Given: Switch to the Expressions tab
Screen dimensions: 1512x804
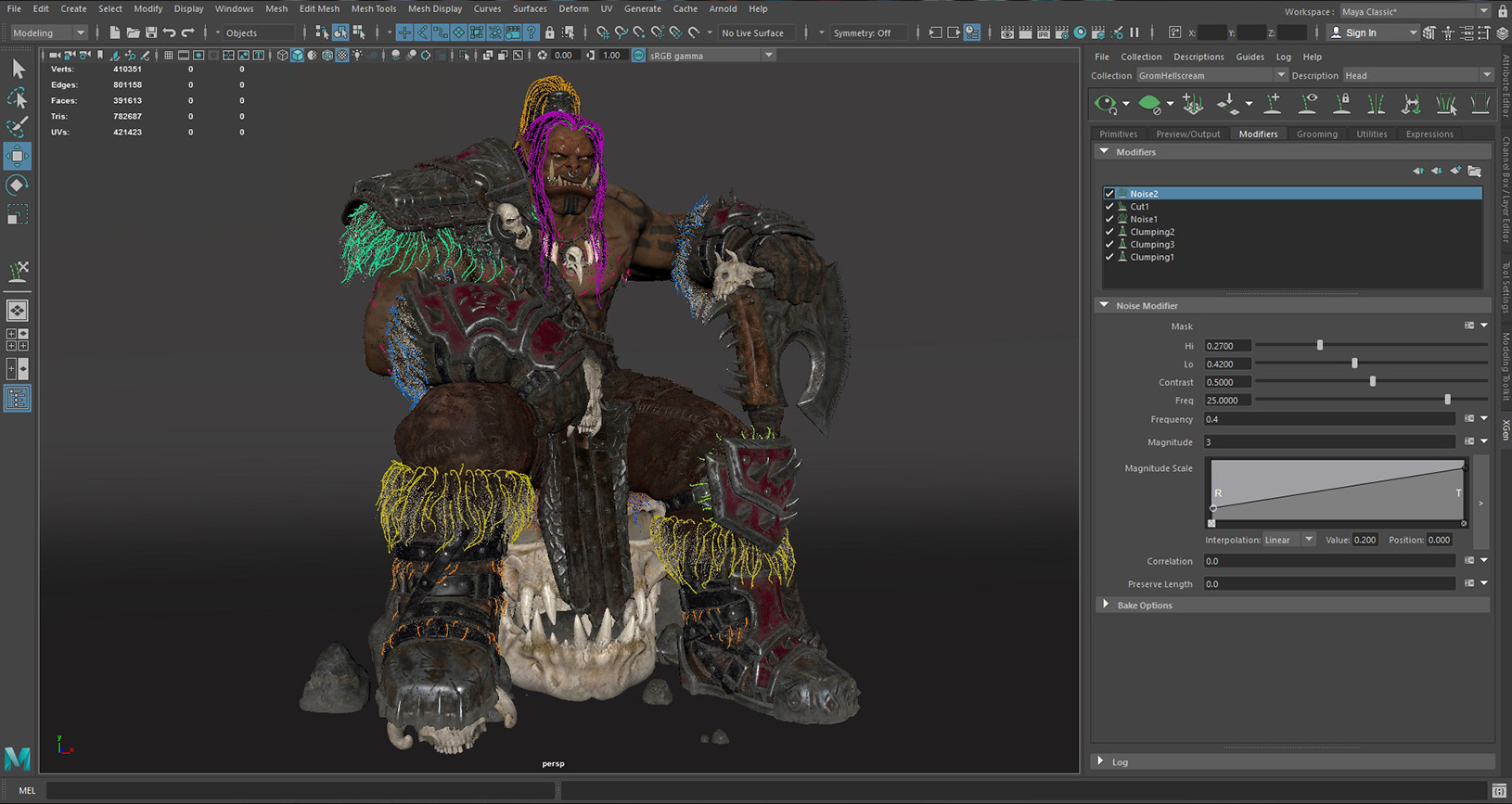Looking at the screenshot, I should click(1429, 134).
